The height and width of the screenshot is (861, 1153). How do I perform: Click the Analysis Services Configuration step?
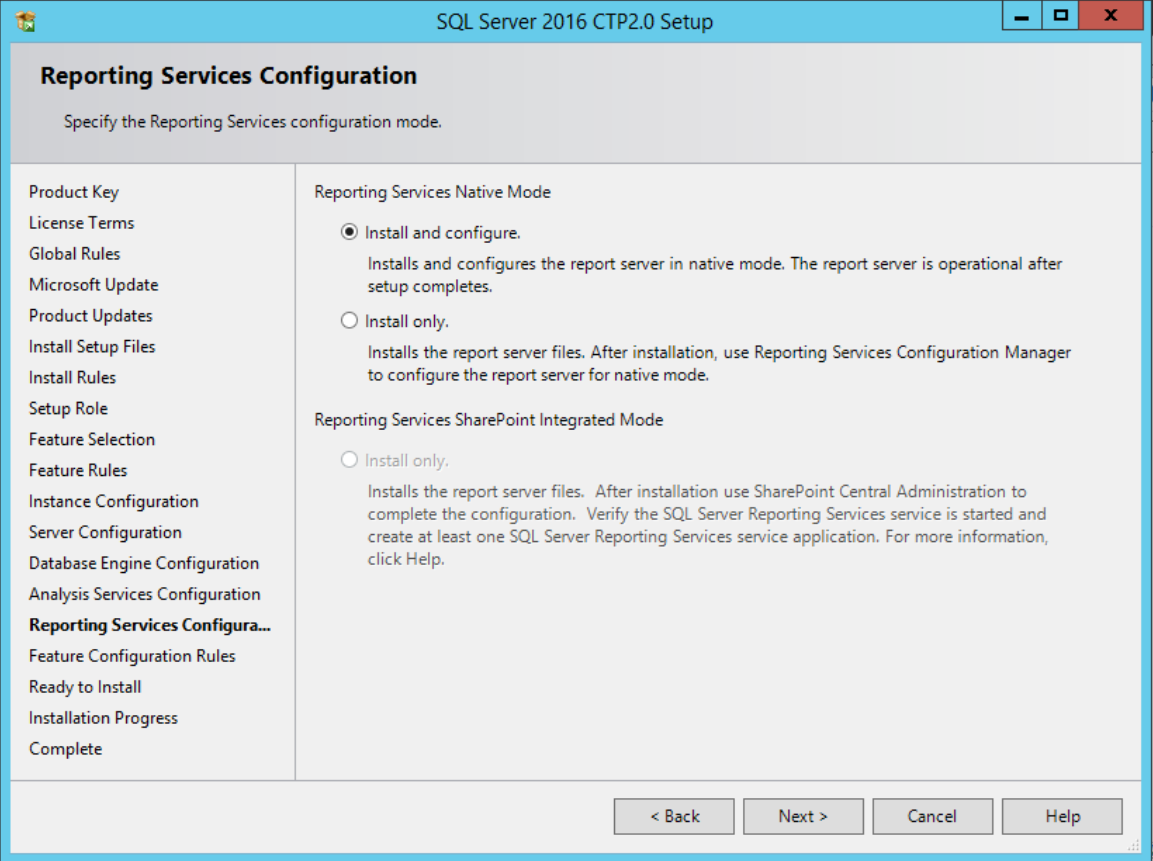[144, 594]
